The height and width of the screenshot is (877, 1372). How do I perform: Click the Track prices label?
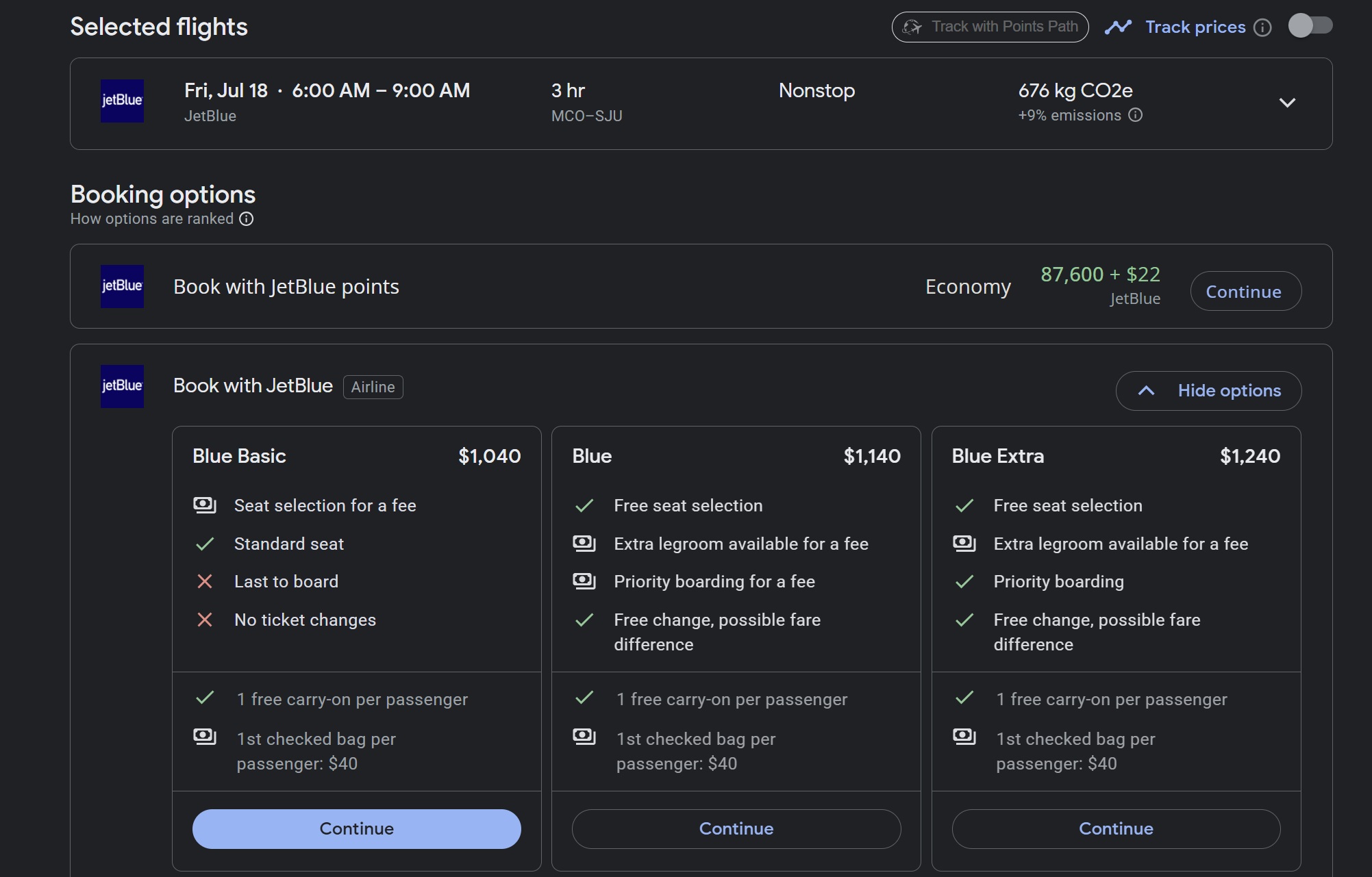[1195, 27]
